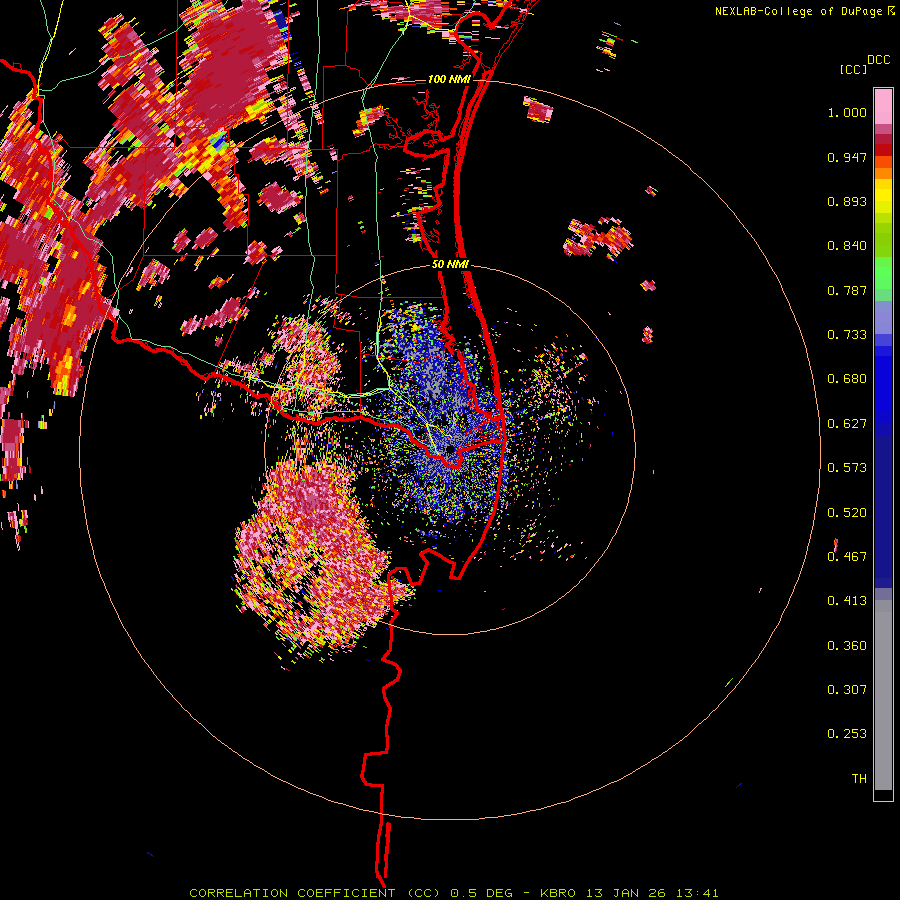Click the [CC] units label

point(853,69)
